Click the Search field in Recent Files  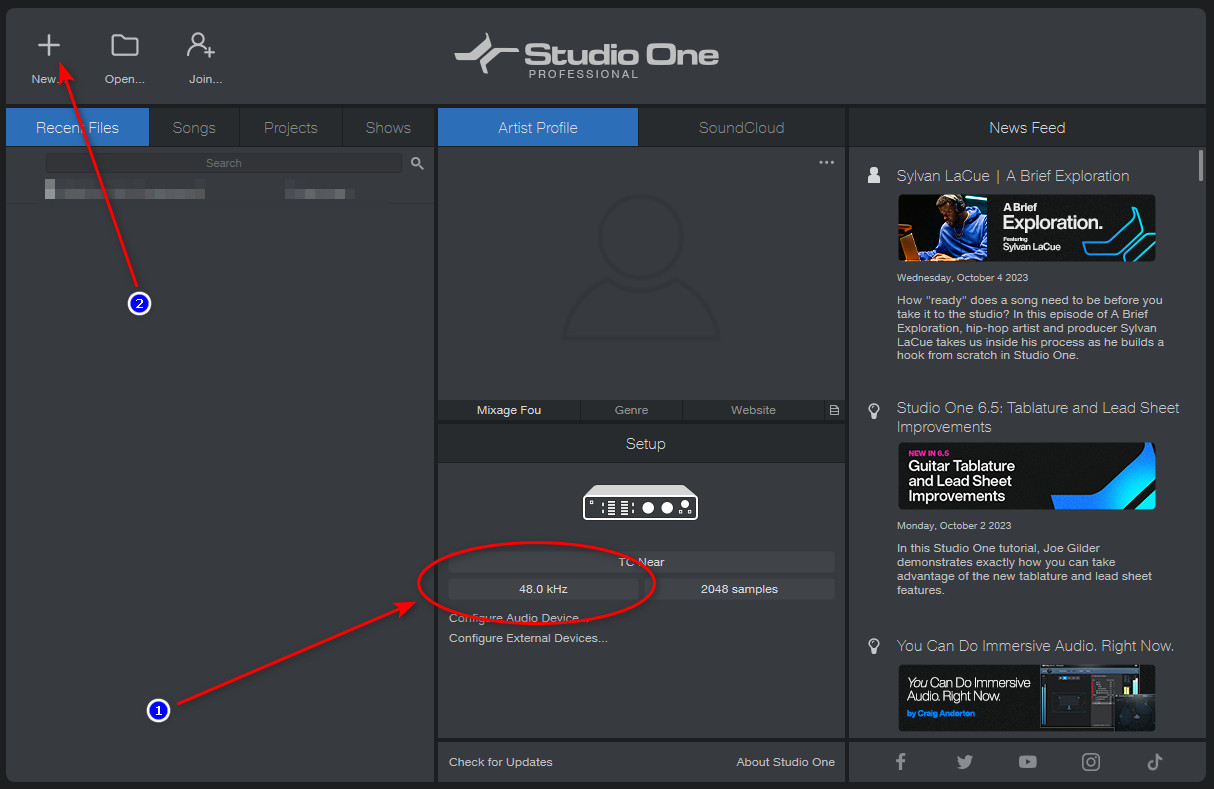[x=224, y=163]
